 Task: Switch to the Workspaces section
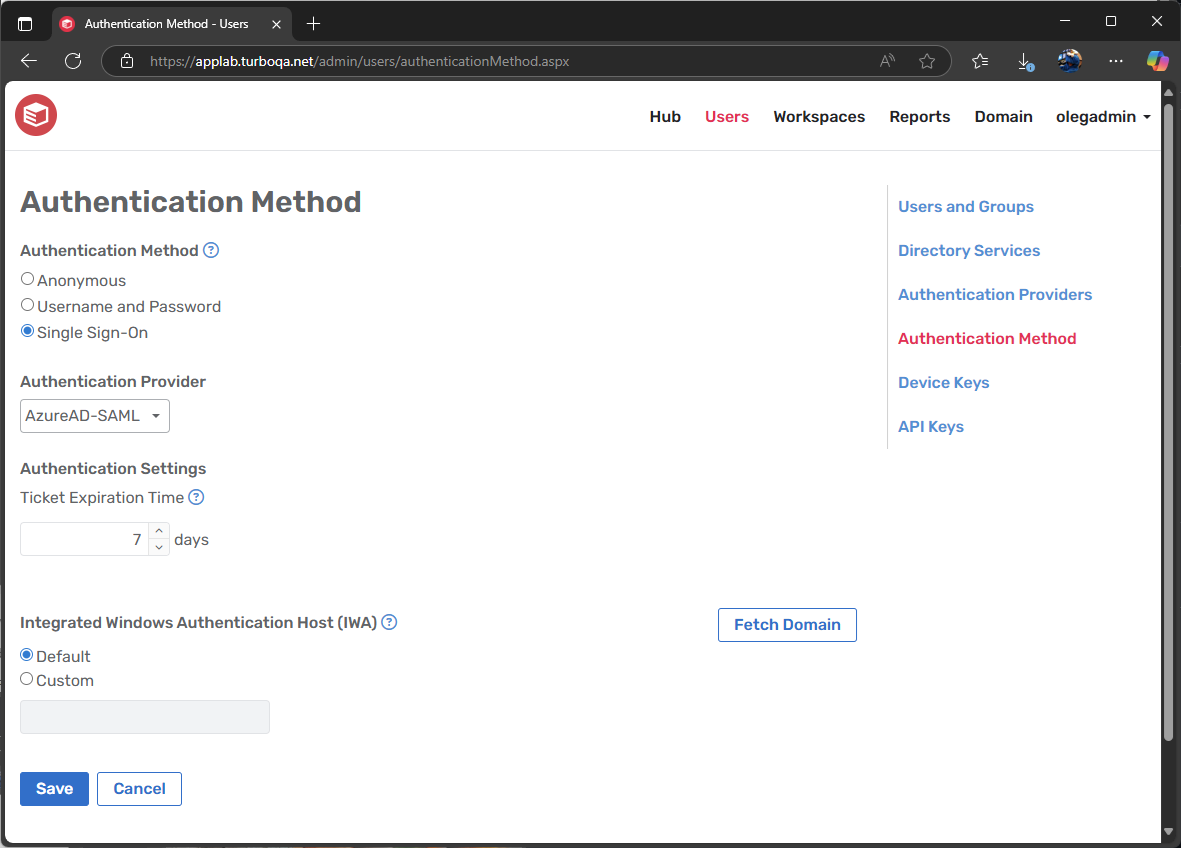(818, 116)
